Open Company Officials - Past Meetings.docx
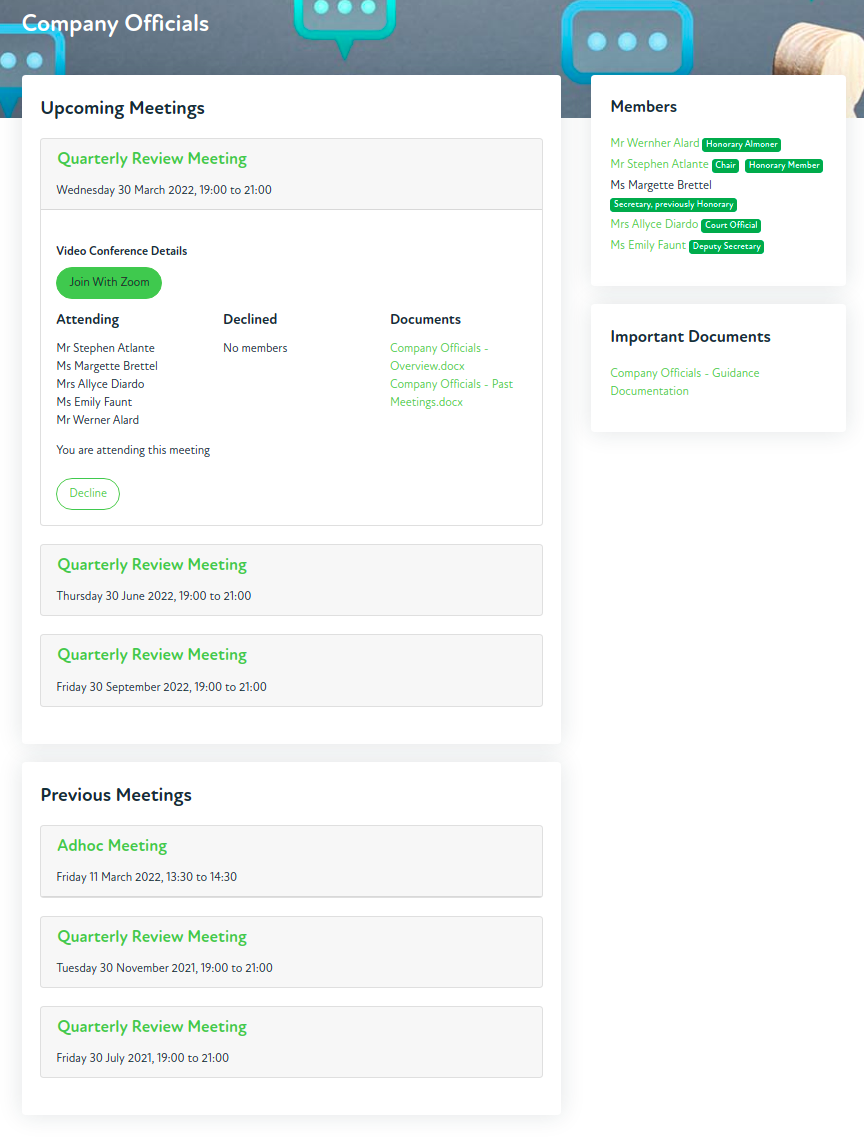The height and width of the screenshot is (1146, 864). pos(451,393)
